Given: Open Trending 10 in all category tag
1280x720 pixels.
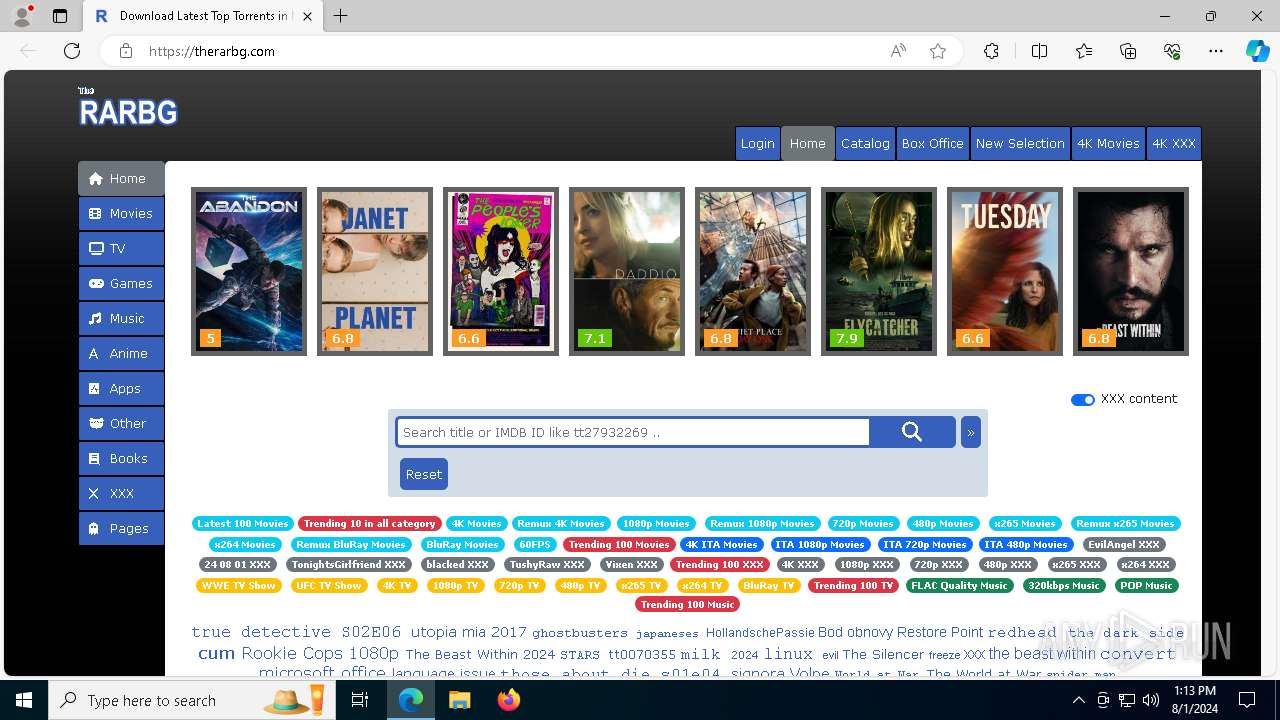Looking at the screenshot, I should [x=370, y=524].
